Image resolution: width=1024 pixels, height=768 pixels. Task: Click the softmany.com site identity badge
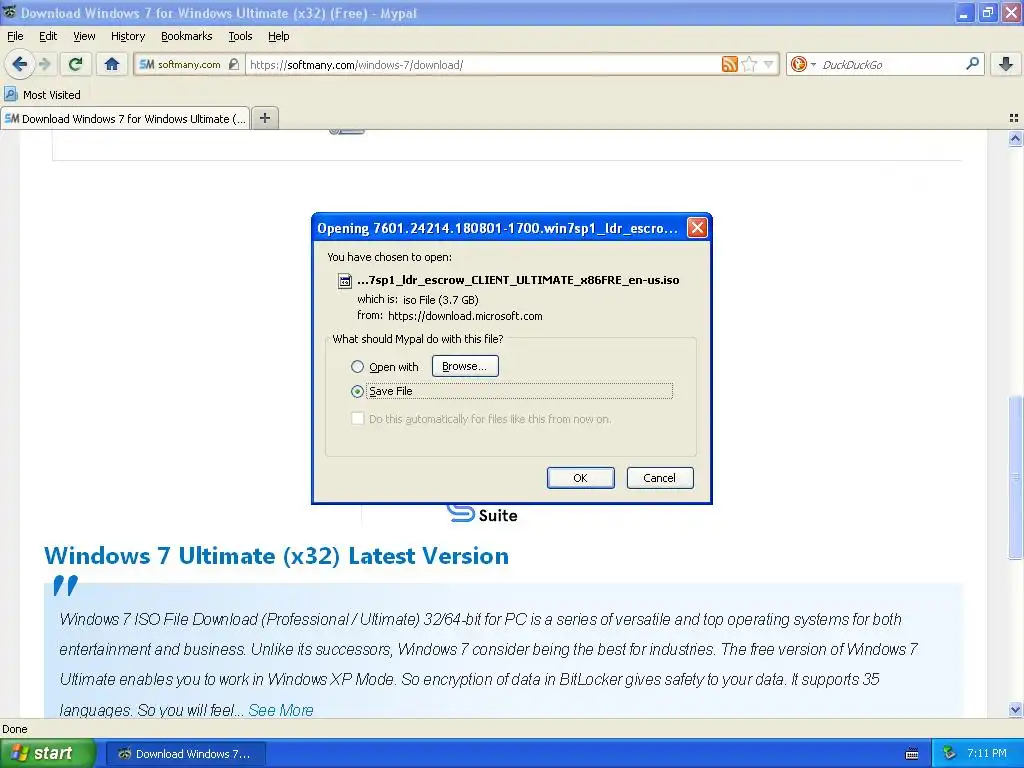(x=189, y=64)
